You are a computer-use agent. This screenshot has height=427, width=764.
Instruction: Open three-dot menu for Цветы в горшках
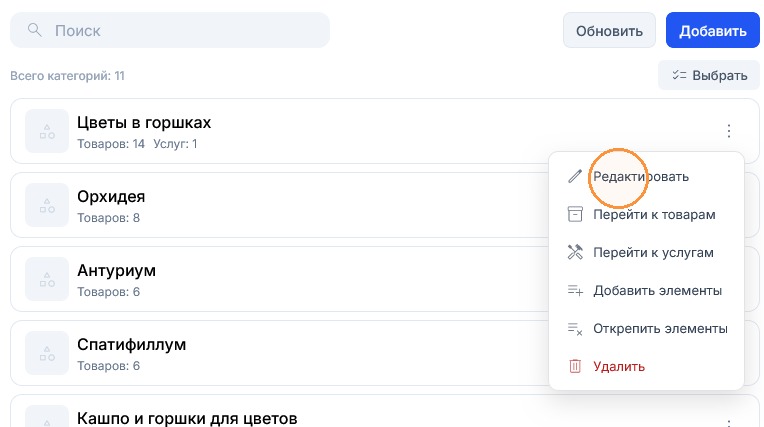pos(728,131)
